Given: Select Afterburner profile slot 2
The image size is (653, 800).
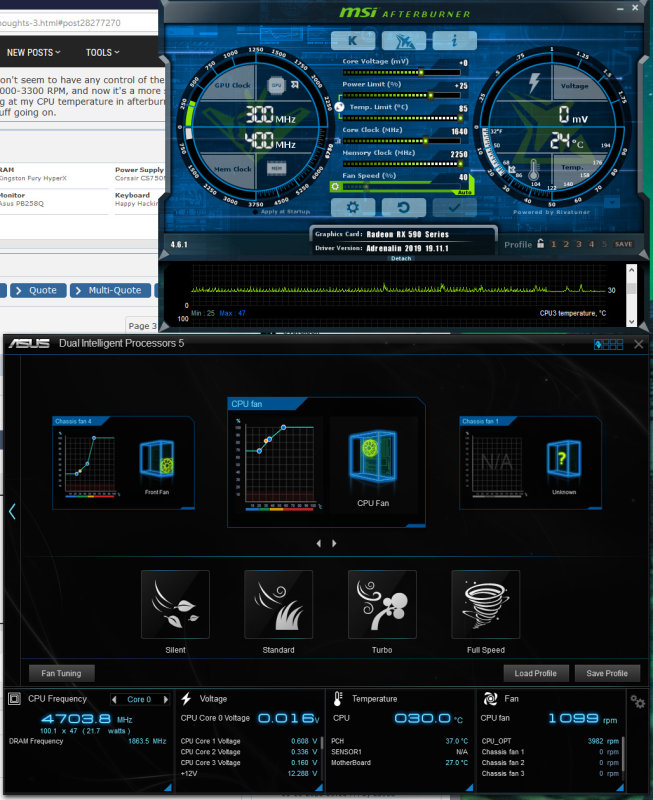Looking at the screenshot, I should click(x=566, y=244).
